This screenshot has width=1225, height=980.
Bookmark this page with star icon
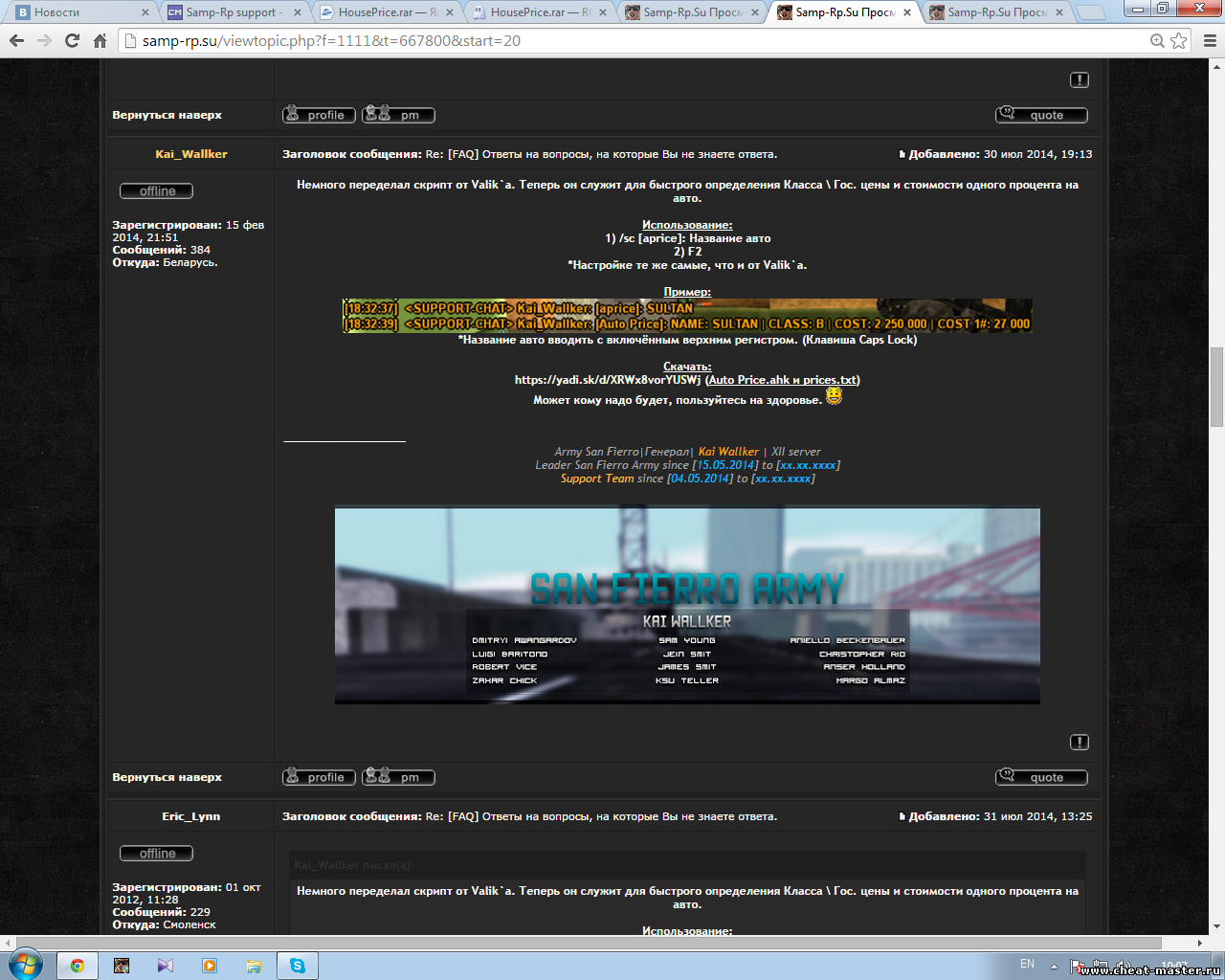click(1179, 41)
